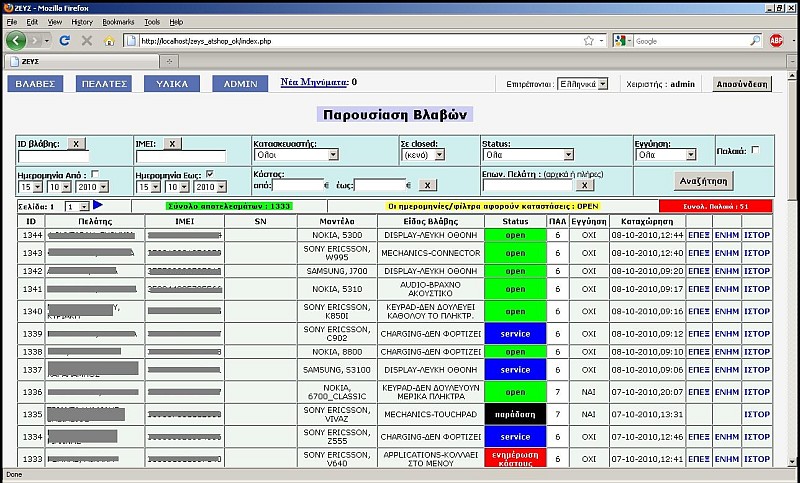This screenshot has width=800, height=483.
Task: Click ΙΣΤΟΡ for fault 1335
Action: (757, 415)
